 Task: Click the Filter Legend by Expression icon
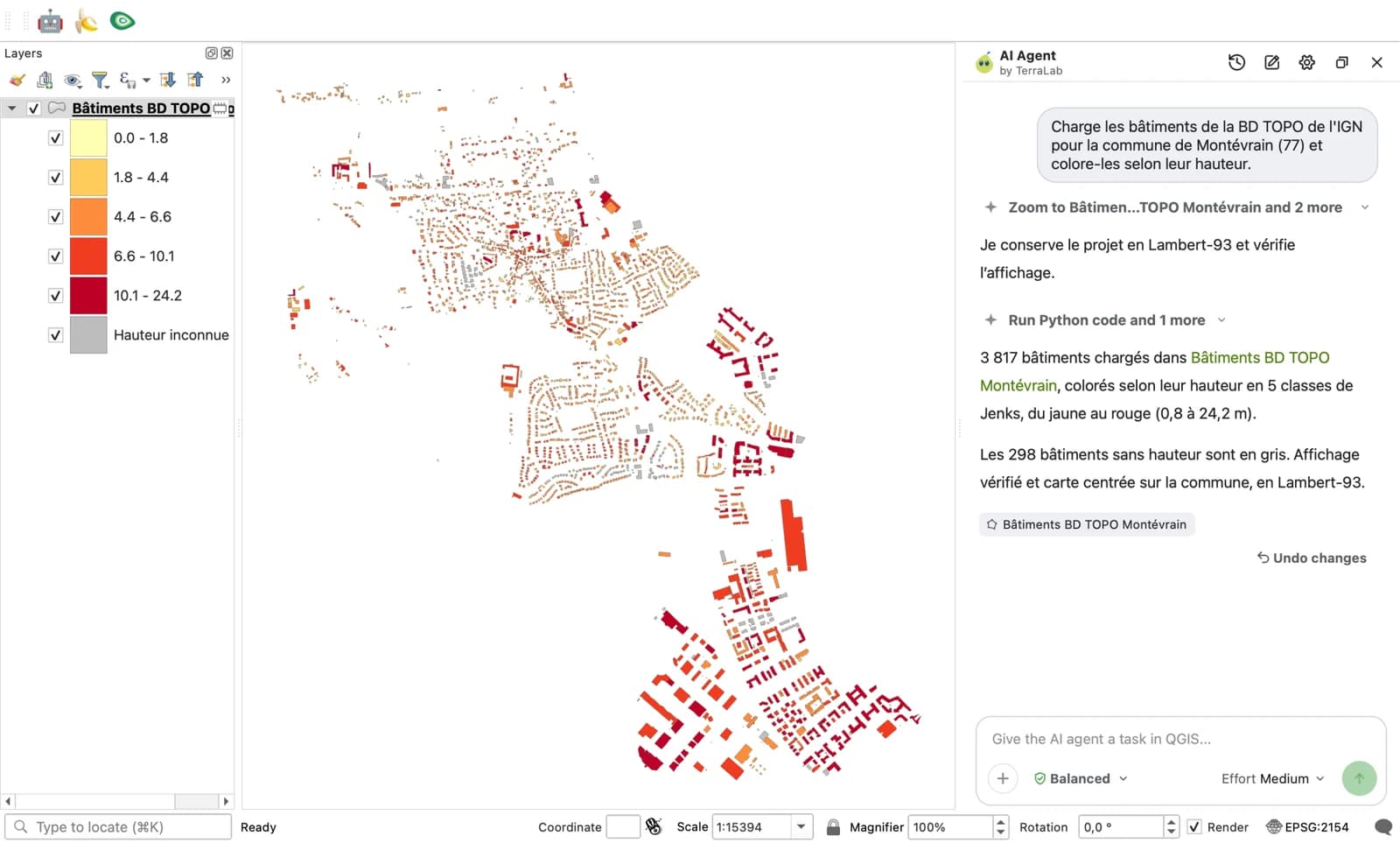tap(128, 80)
